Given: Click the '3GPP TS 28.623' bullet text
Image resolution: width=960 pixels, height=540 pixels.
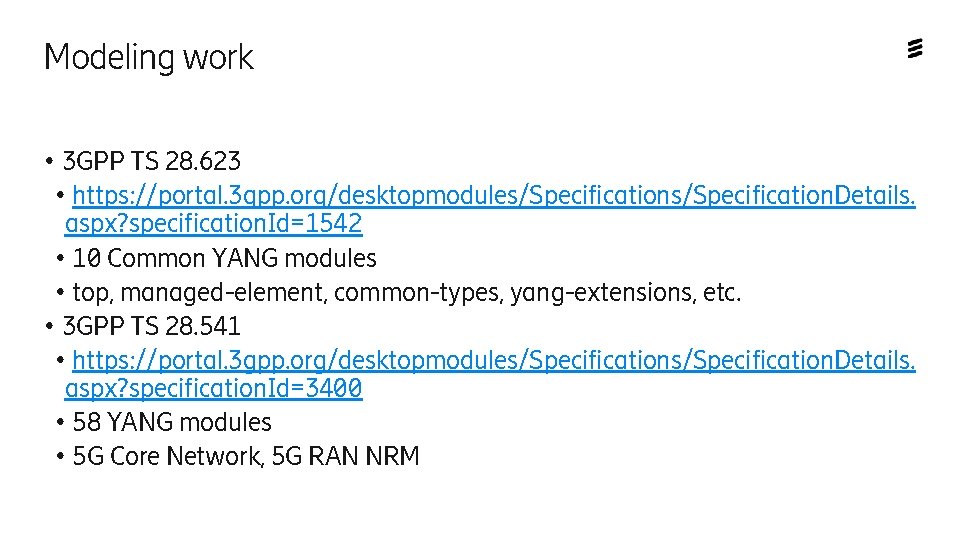Looking at the screenshot, I should (x=152, y=162).
